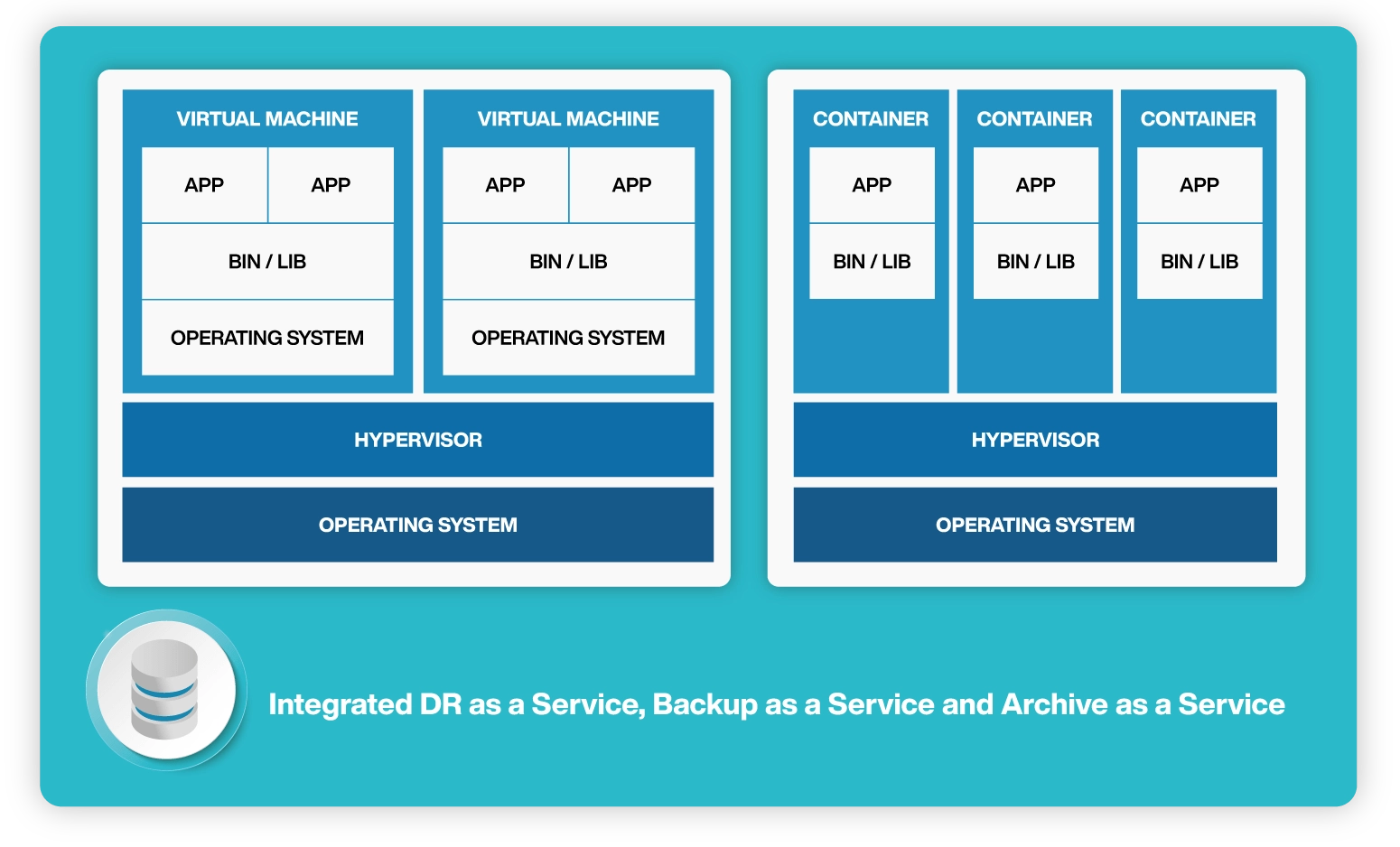This screenshot has width=1400, height=847.
Task: Click the left Virtual Machine heading
Action: click(267, 119)
